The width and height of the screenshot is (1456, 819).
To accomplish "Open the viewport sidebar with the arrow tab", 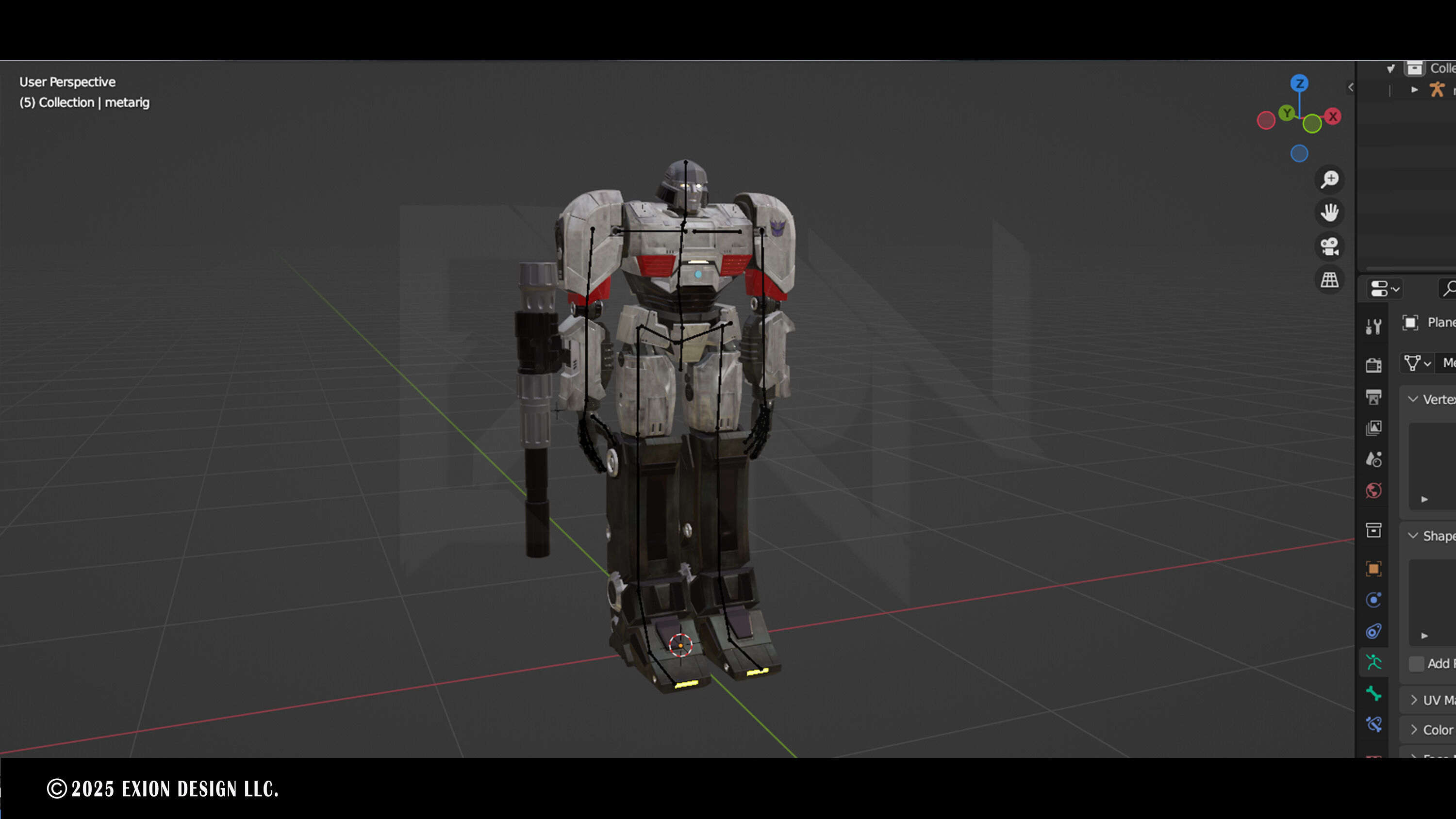I will click(x=1351, y=87).
